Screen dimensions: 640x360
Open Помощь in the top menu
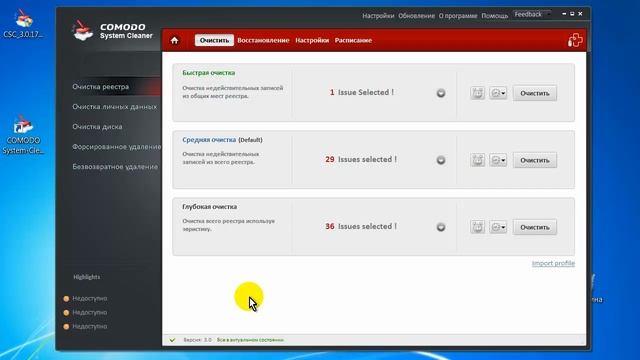click(x=495, y=16)
